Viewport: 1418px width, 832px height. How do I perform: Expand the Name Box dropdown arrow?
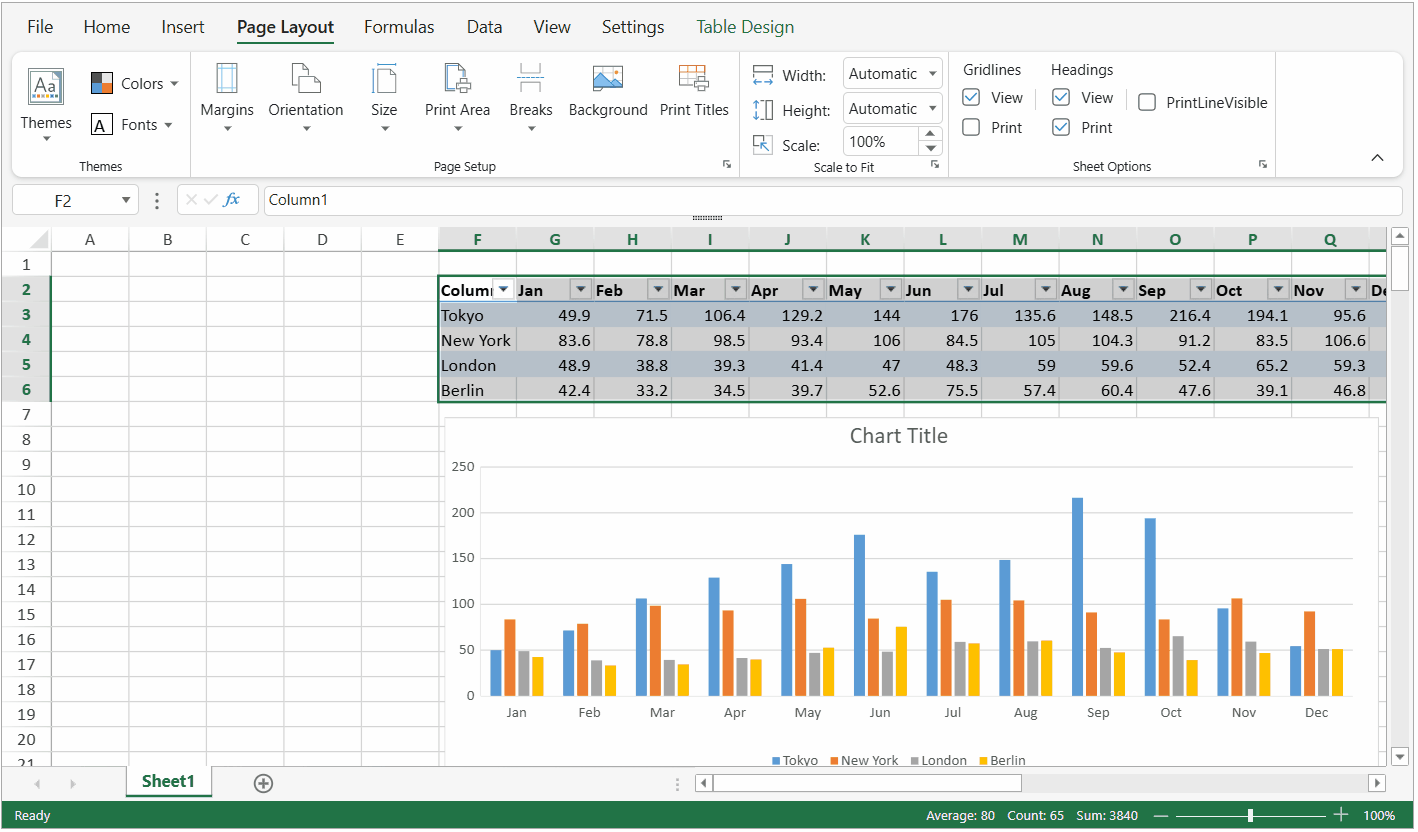[x=126, y=200]
